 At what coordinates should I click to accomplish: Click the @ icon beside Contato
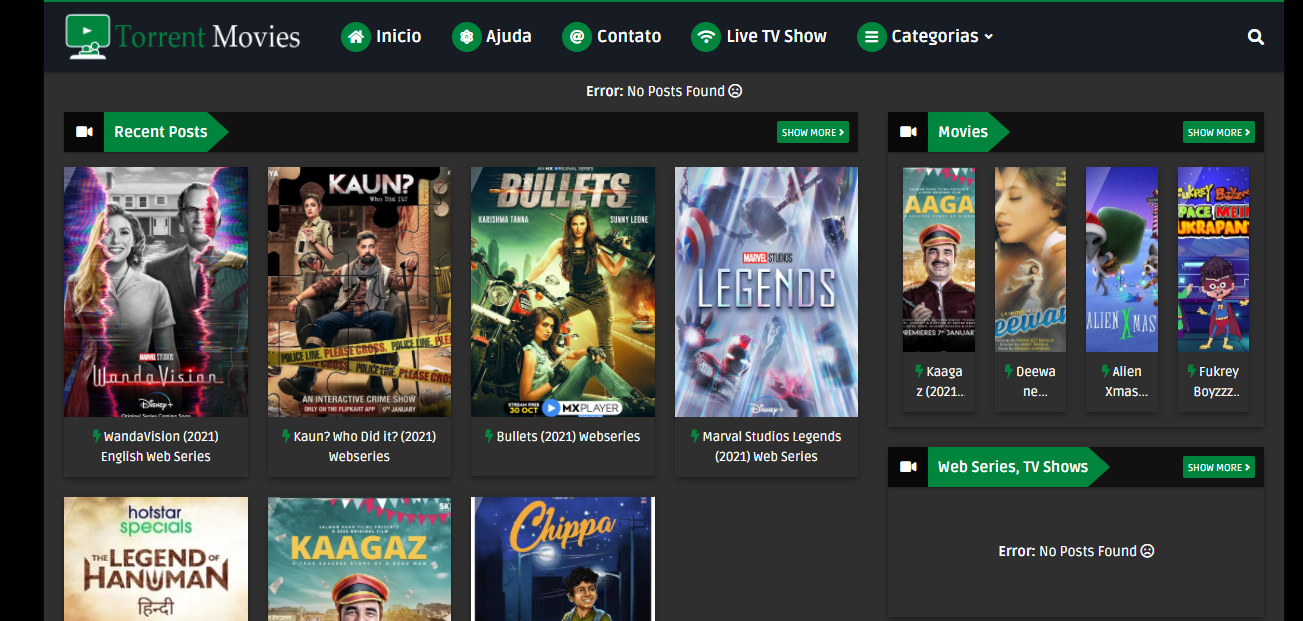(x=577, y=37)
